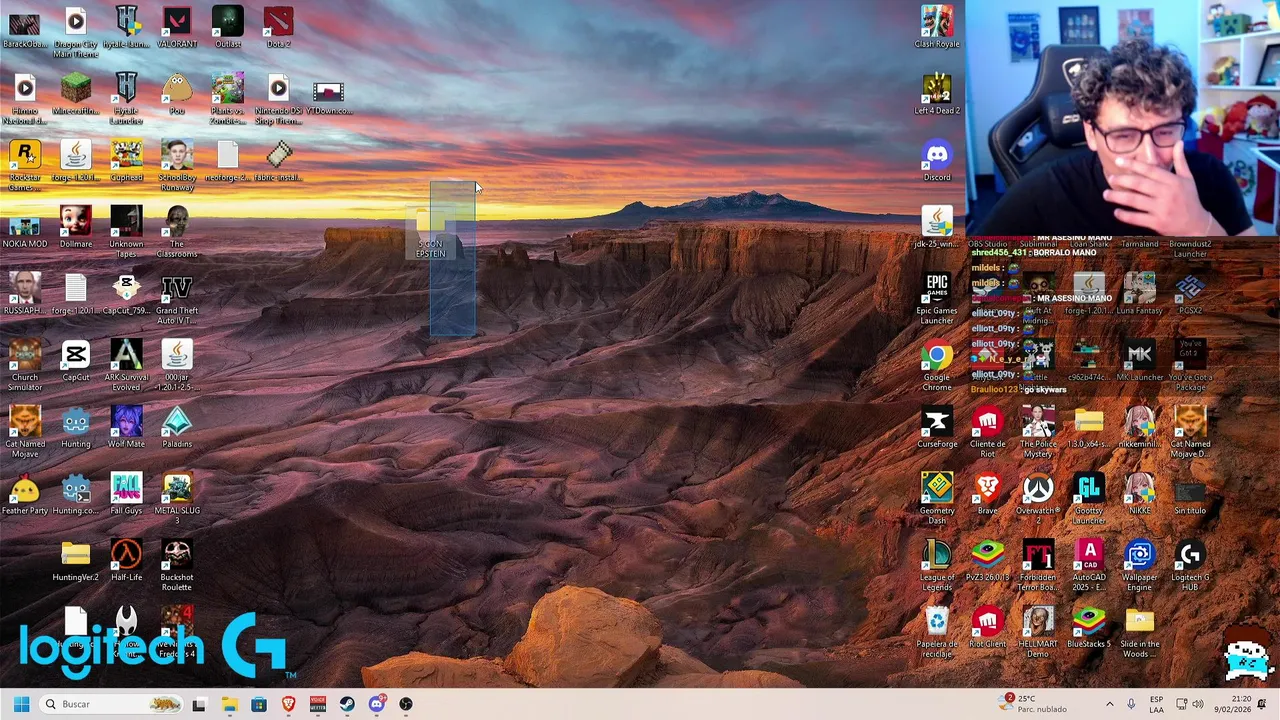Viewport: 1280px width, 720px height.
Task: Launch the CapCut desktop shortcut
Action: tap(75, 361)
